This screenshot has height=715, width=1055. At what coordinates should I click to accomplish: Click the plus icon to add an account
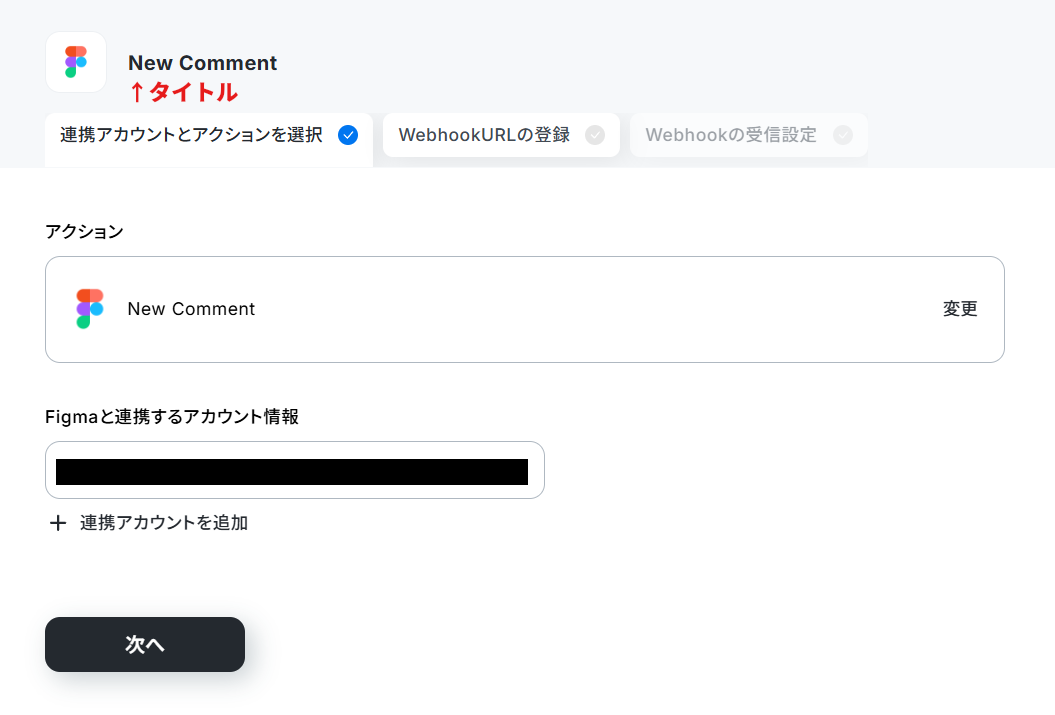pos(58,523)
